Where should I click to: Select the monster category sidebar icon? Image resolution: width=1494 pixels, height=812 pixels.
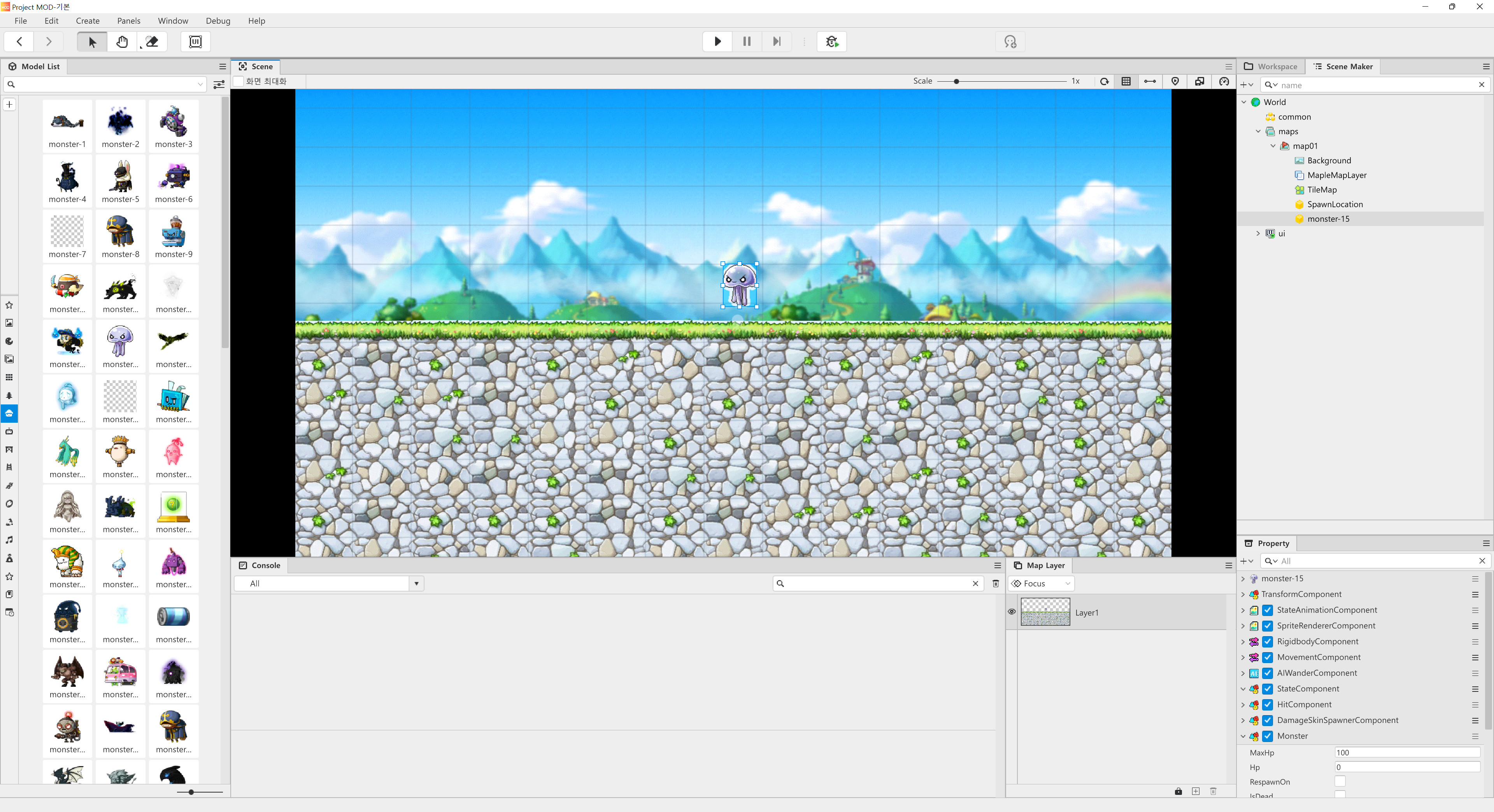pos(9,413)
